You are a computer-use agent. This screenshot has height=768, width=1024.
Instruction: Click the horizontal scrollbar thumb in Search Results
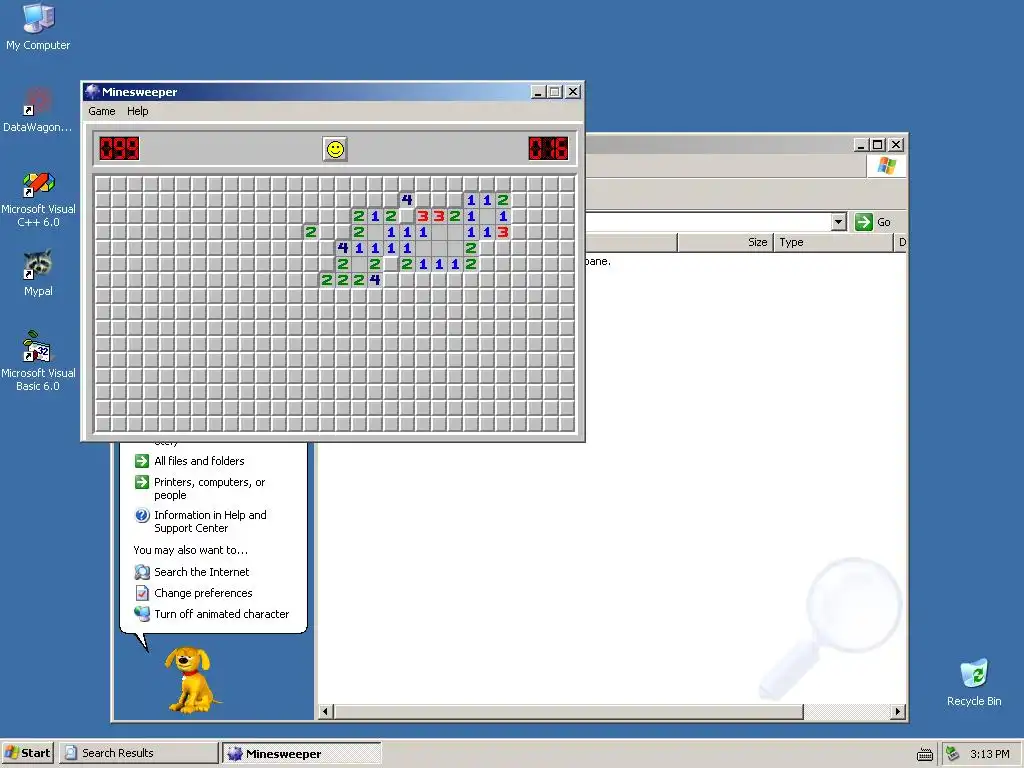click(x=568, y=712)
